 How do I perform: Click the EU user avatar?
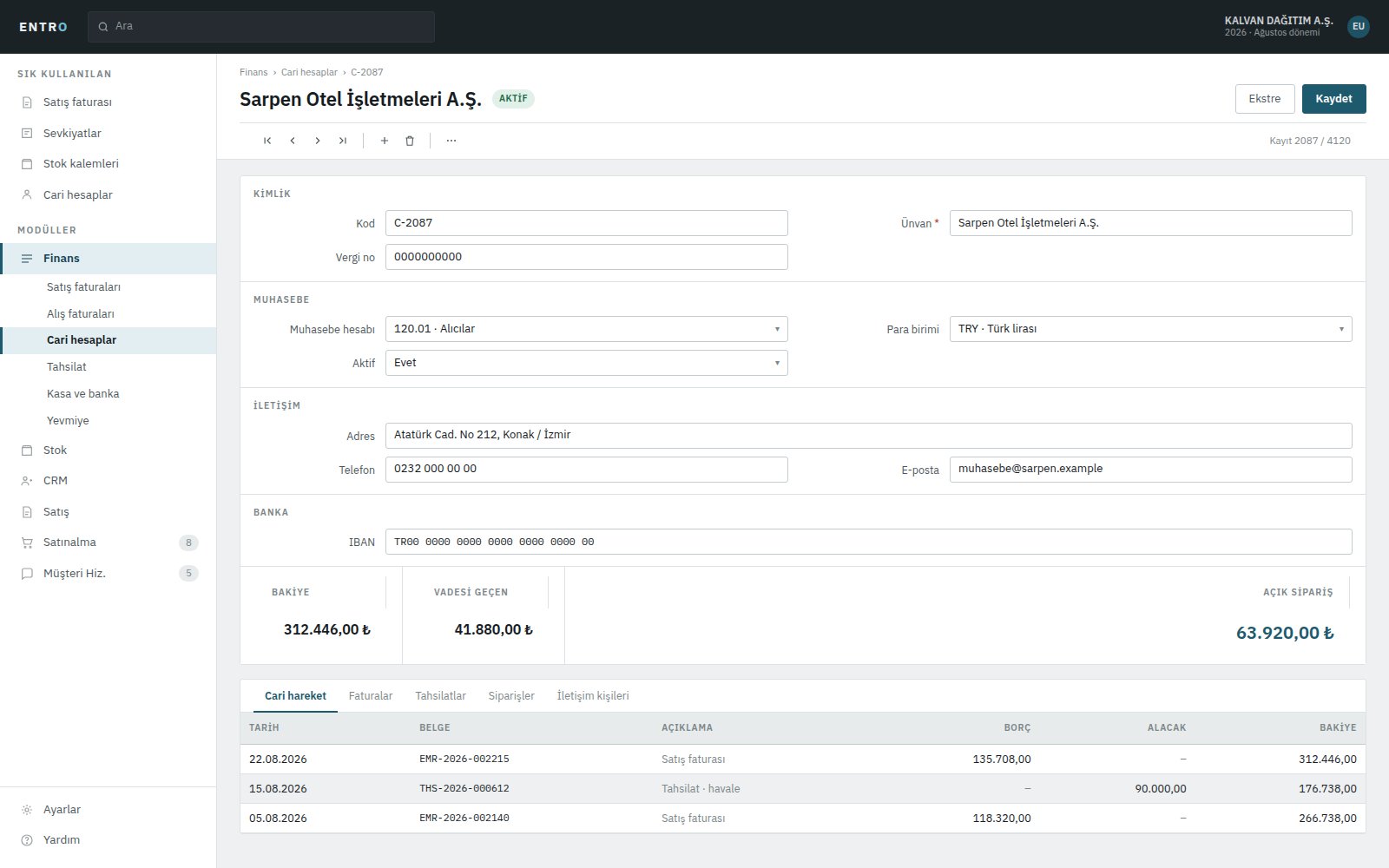coord(1359,27)
